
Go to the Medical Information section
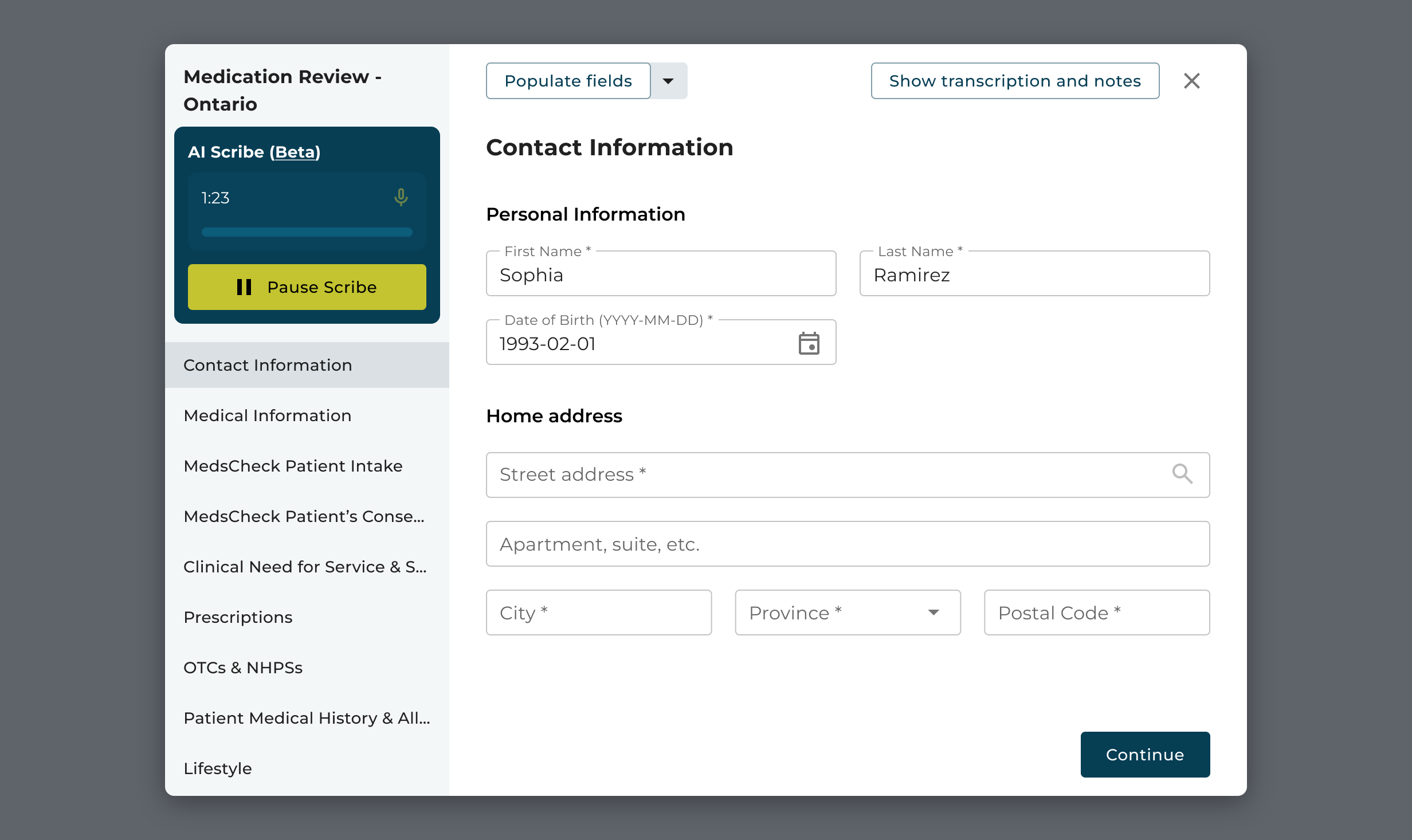(307, 415)
